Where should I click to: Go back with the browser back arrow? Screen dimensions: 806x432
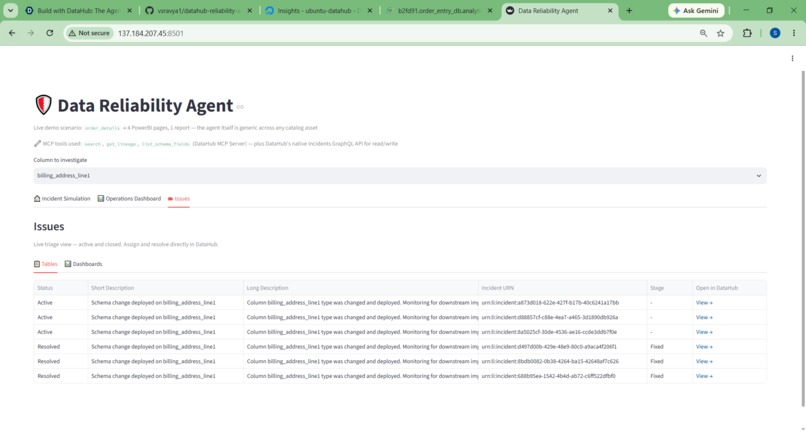point(12,33)
